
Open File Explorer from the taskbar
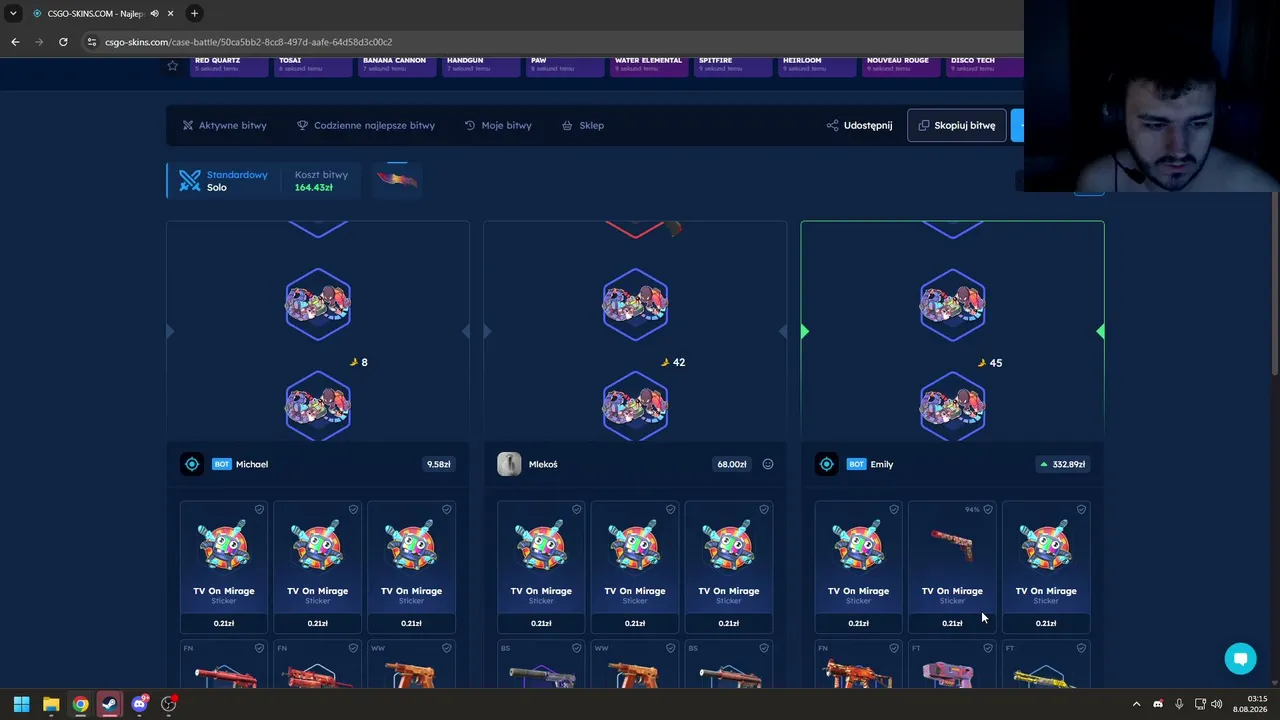click(51, 704)
